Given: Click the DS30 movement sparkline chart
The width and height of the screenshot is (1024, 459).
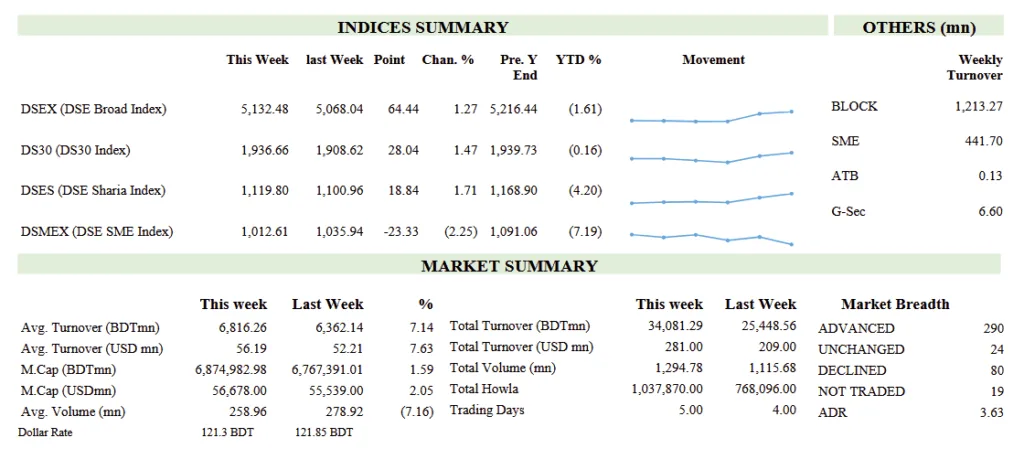Looking at the screenshot, I should click(711, 157).
